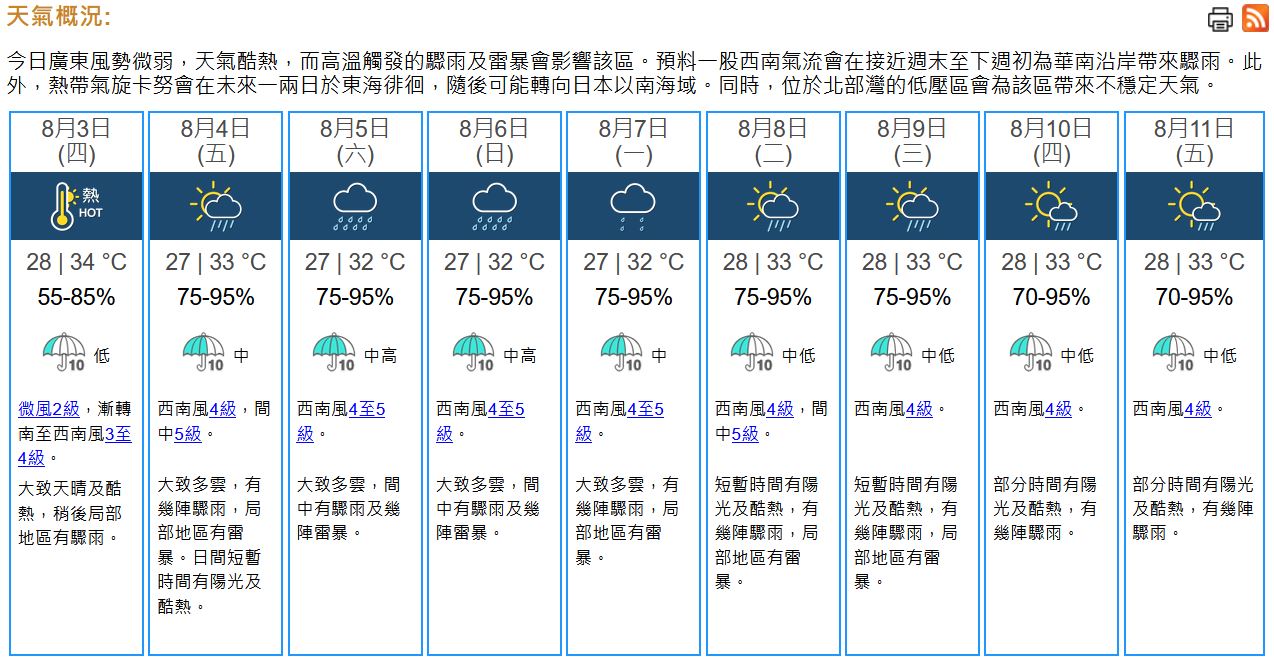Click the printer icon
This screenshot has height=663, width=1274.
[x=1221, y=19]
